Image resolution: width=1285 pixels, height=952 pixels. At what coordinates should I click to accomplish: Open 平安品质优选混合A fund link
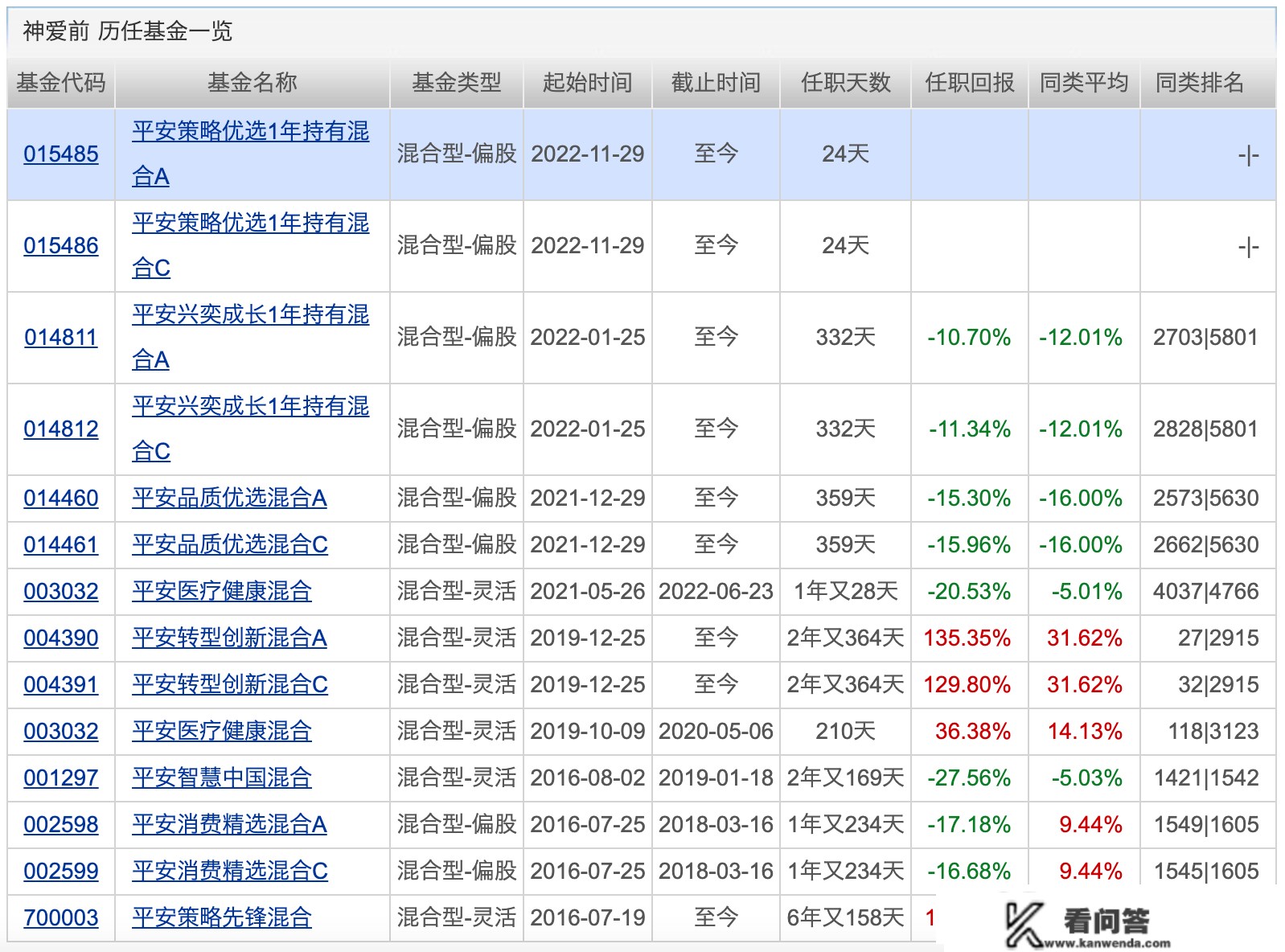229,499
